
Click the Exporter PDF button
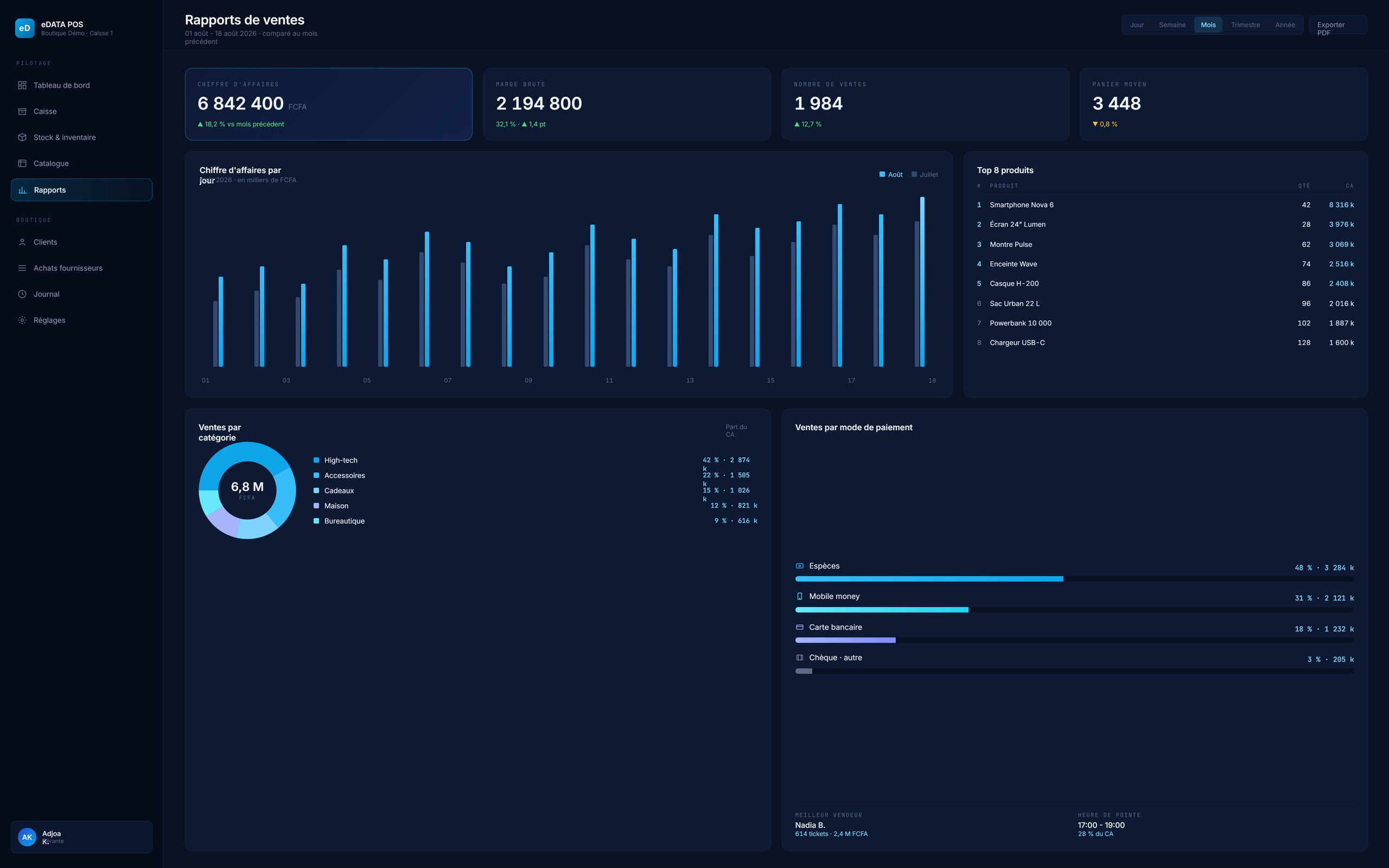(1338, 25)
